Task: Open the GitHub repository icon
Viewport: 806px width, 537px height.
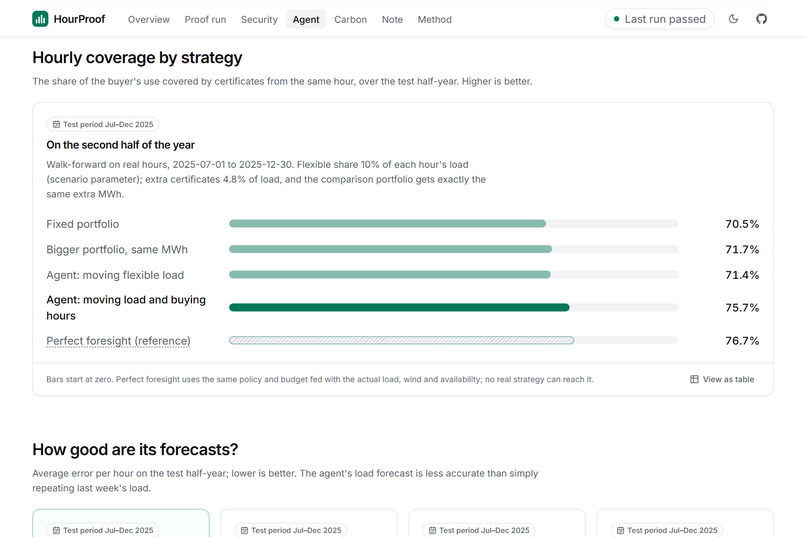Action: click(x=761, y=19)
